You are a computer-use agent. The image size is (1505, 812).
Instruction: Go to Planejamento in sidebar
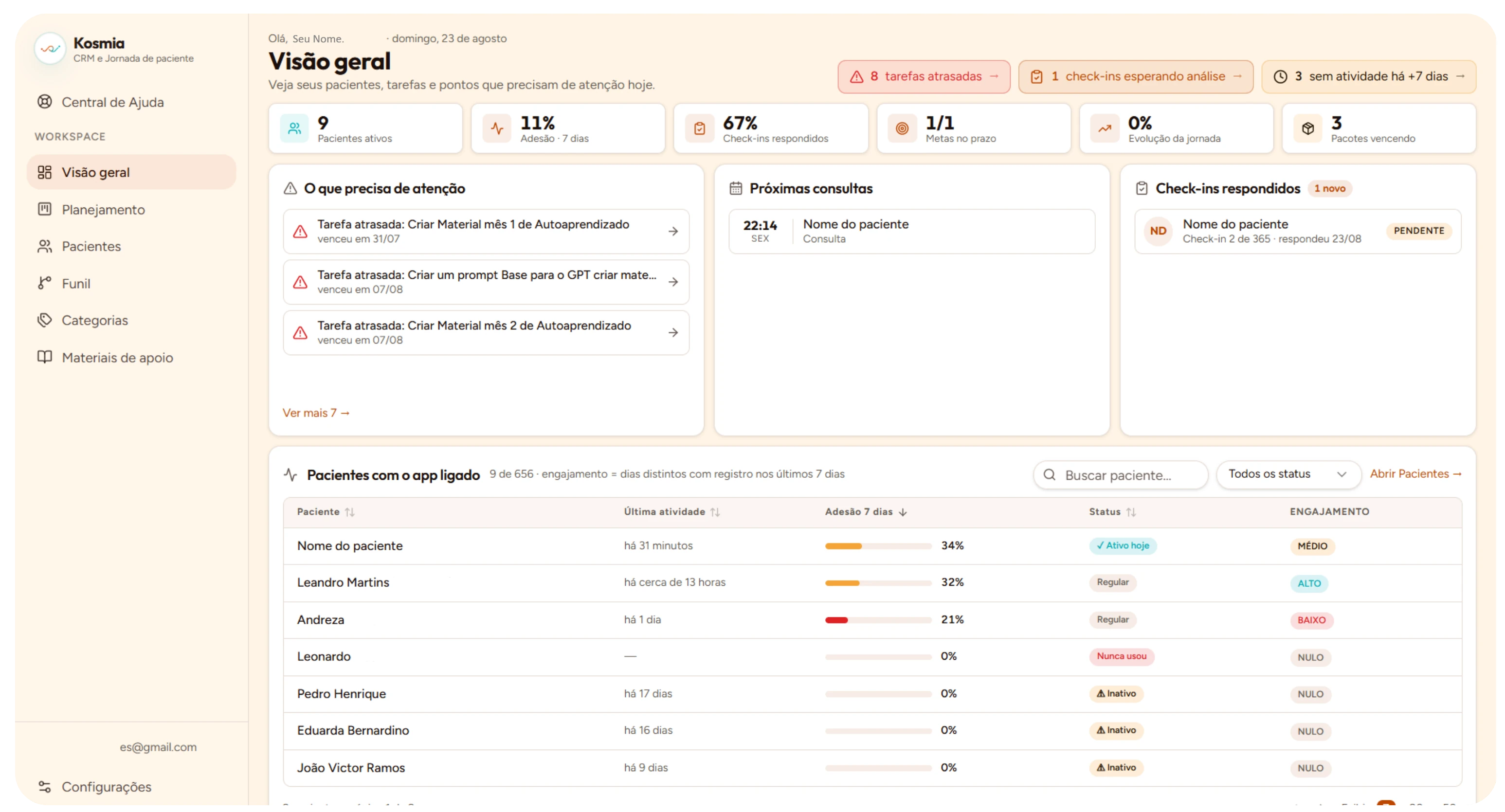pos(131,209)
